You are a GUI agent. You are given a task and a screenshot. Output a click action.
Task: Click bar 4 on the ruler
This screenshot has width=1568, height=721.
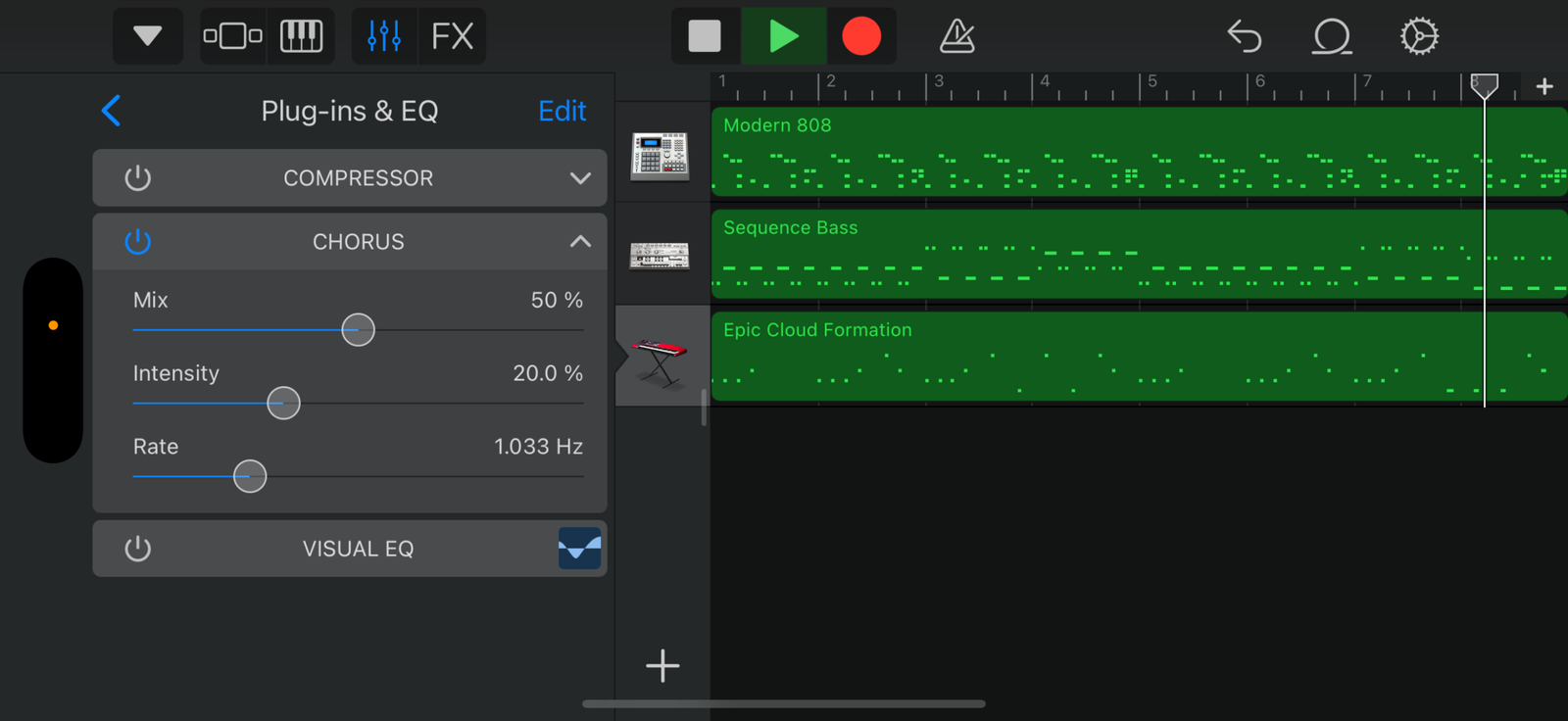tap(1045, 81)
